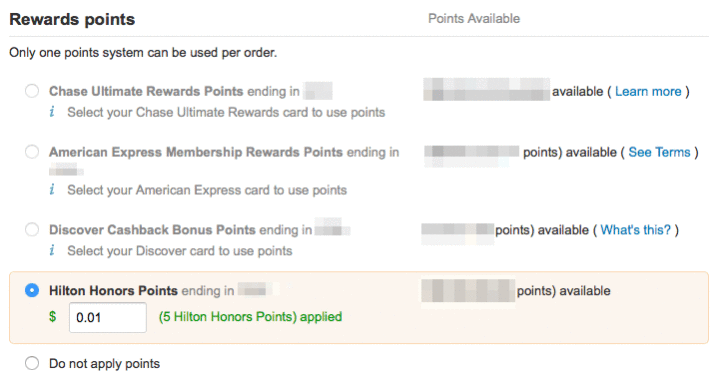Click American Express Membership Rewards Points label
The width and height of the screenshot is (720, 380).
click(196, 152)
